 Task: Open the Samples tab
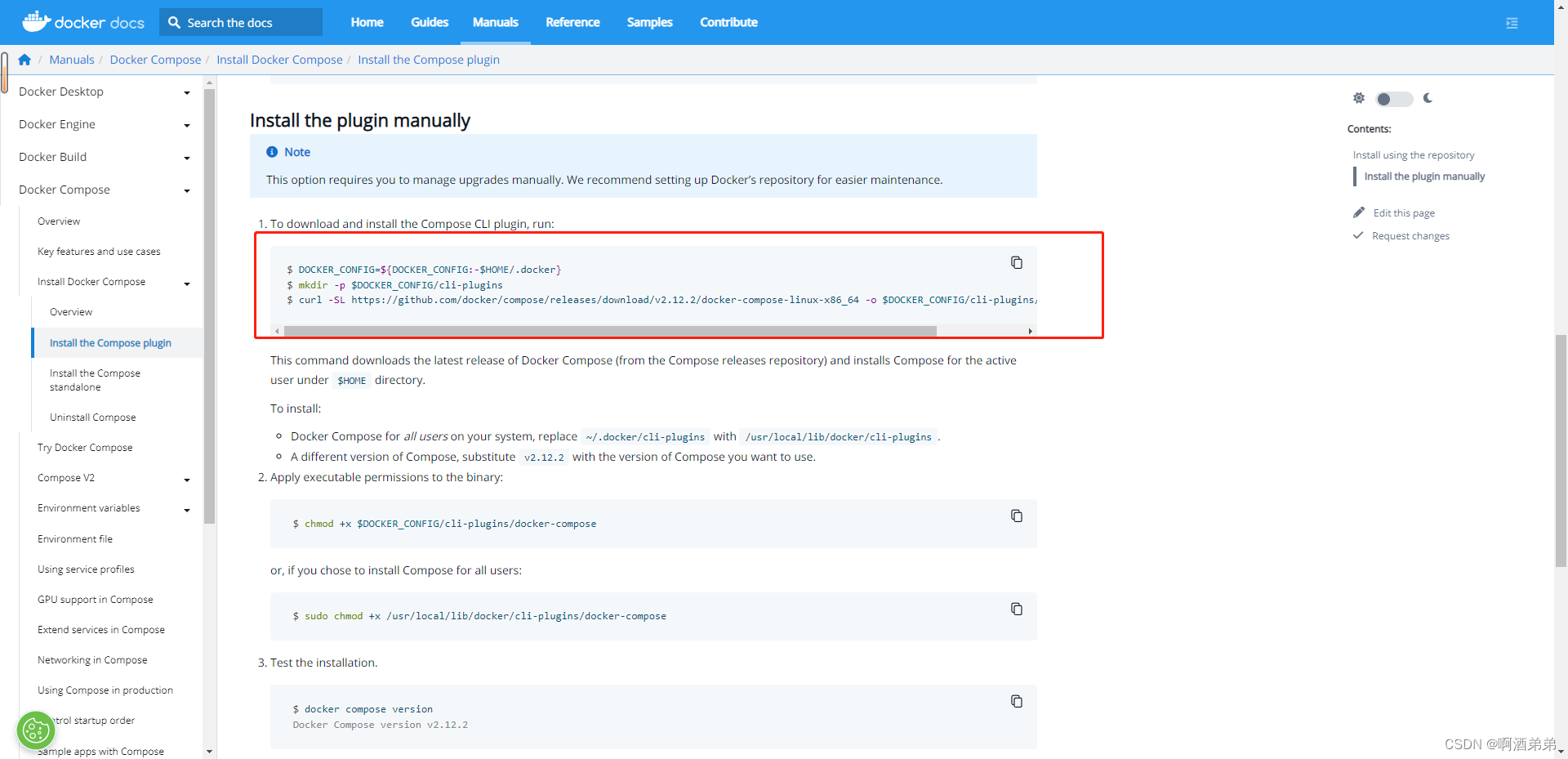pyautogui.click(x=650, y=22)
